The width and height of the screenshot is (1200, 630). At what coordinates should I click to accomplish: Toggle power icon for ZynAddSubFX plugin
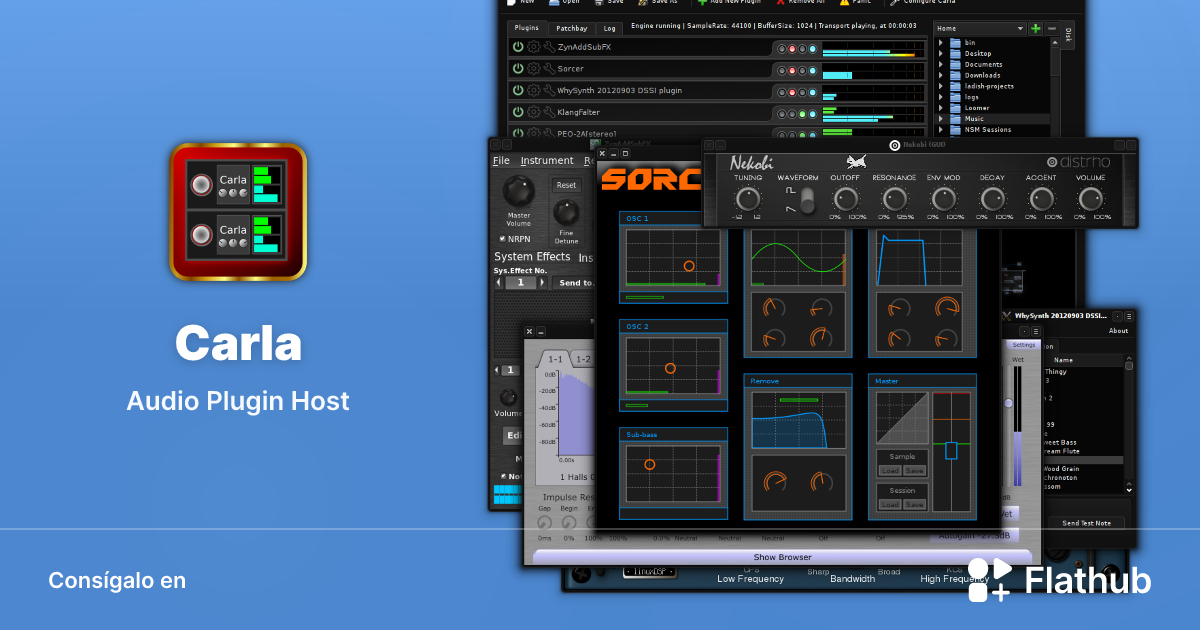point(518,47)
